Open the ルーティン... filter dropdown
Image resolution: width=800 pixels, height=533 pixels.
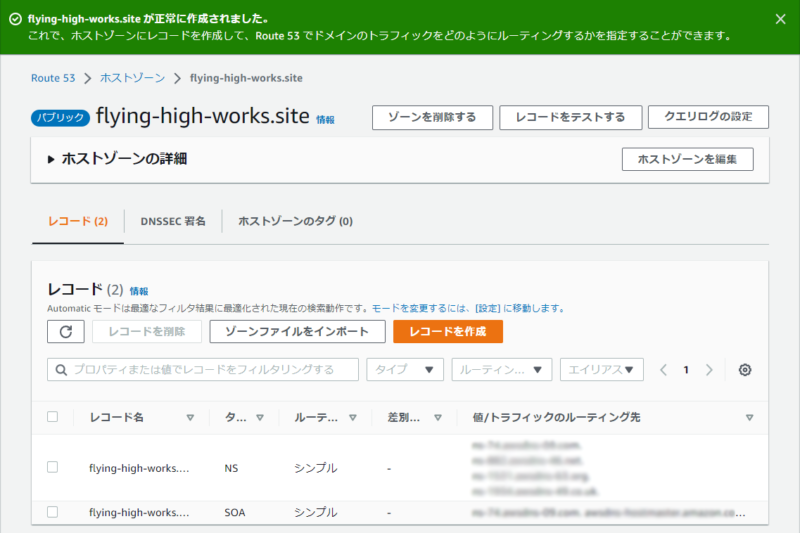click(x=502, y=370)
